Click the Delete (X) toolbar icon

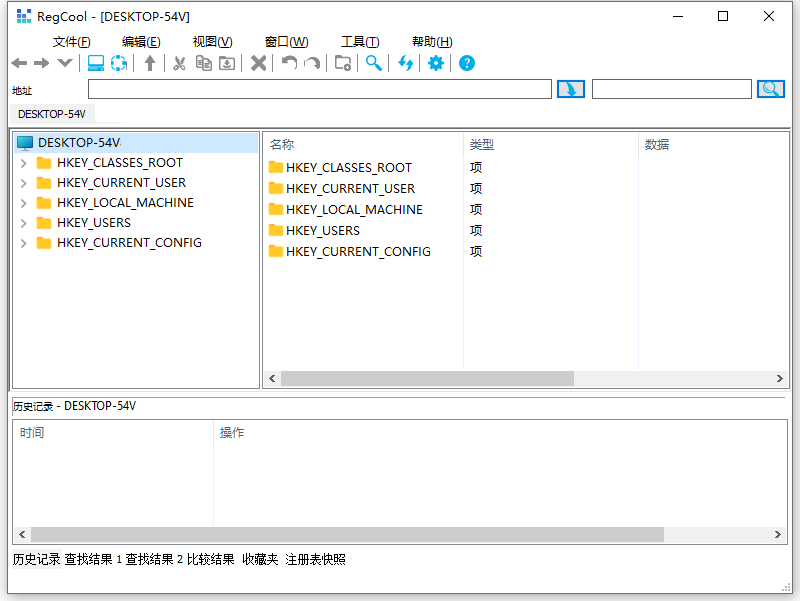point(259,63)
